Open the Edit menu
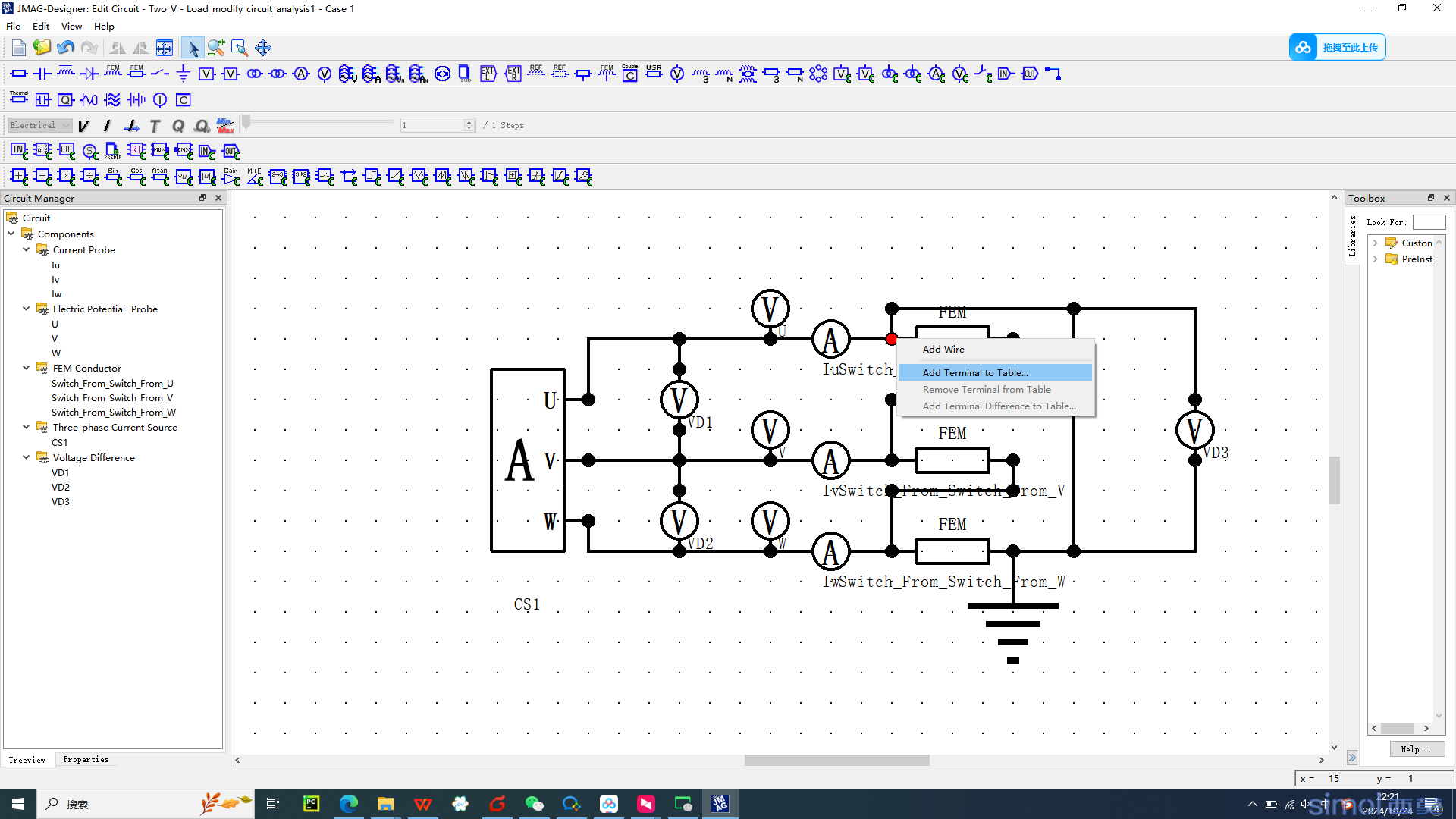Viewport: 1456px width, 819px height. click(x=41, y=26)
